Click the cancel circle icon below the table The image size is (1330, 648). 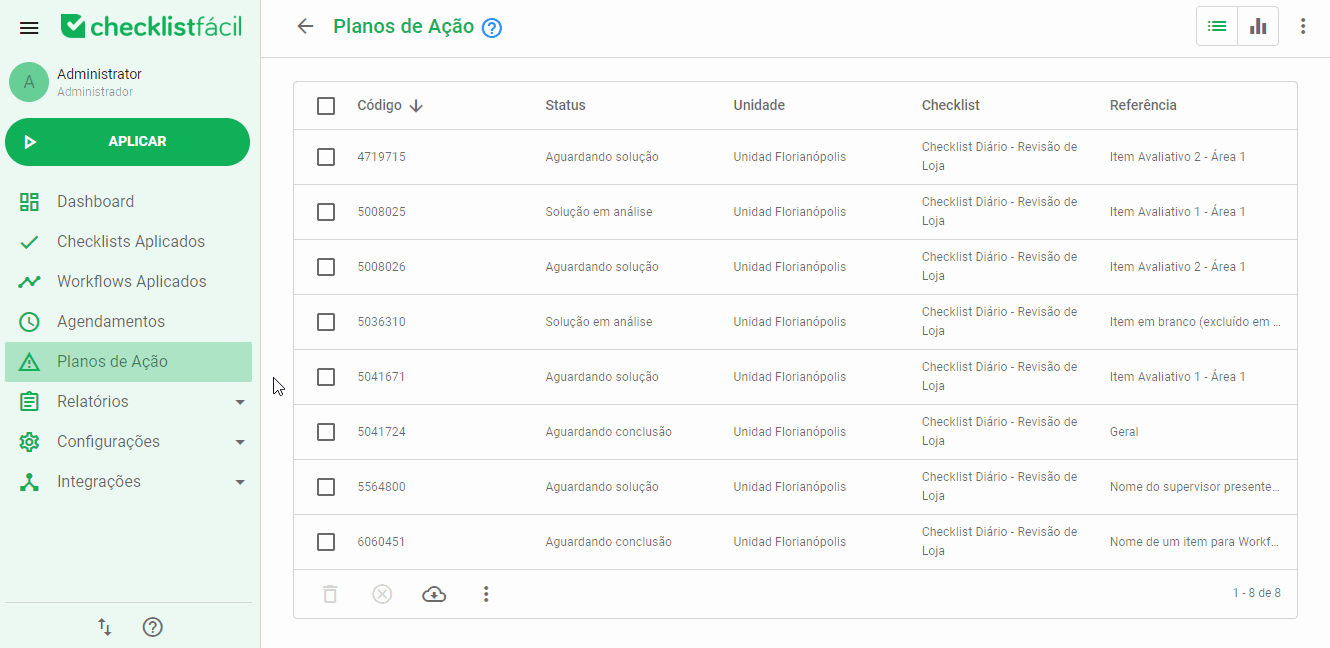click(382, 594)
